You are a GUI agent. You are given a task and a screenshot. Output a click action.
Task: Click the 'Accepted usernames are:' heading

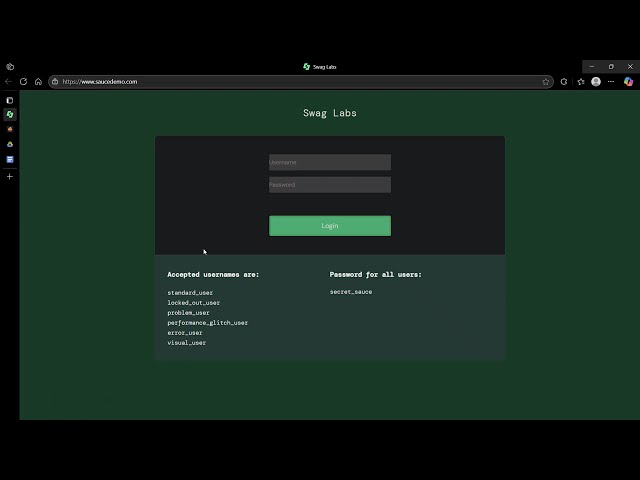[x=213, y=275]
